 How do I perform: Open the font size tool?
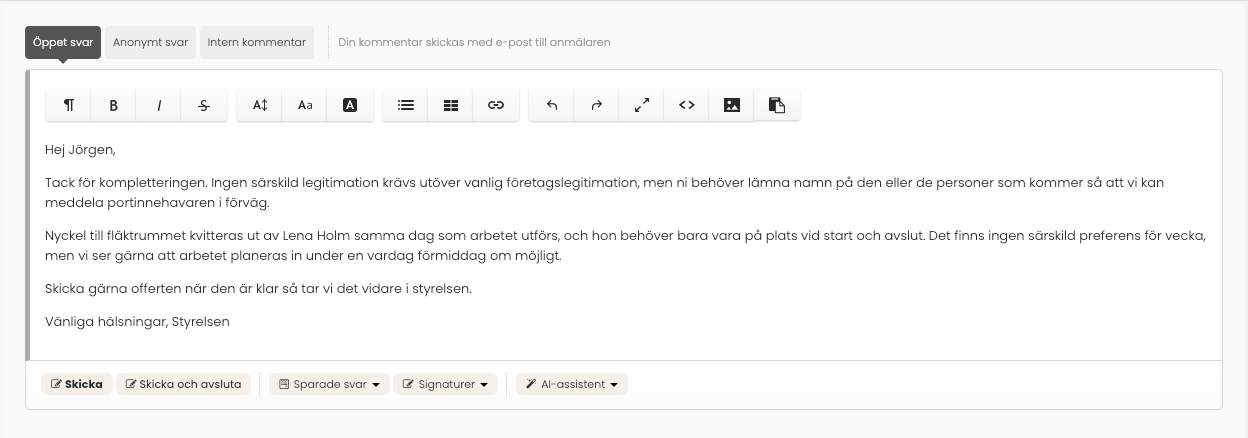(x=305, y=105)
